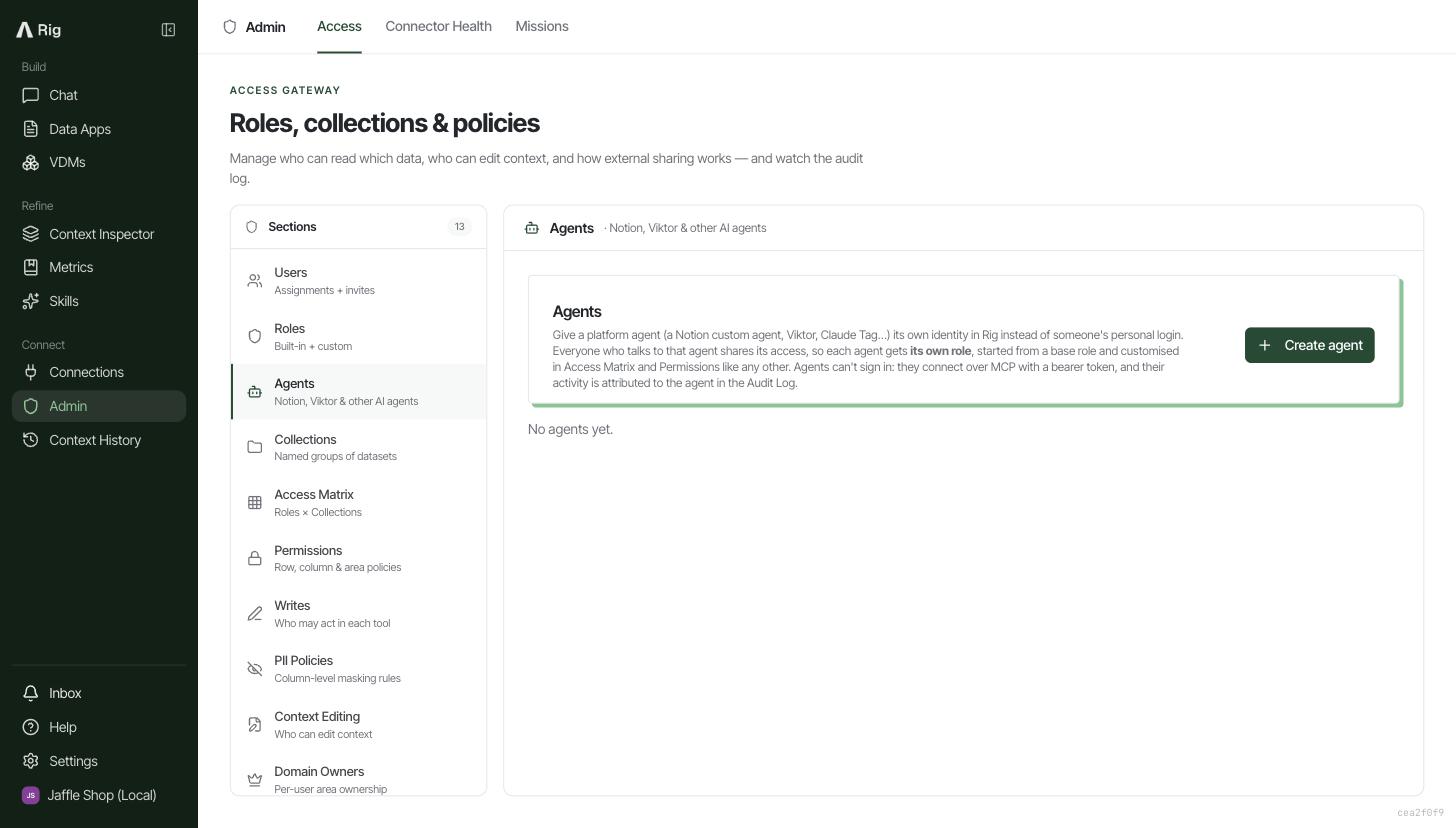Click the plus icon on Create agent
This screenshot has height=828, width=1456.
click(x=1265, y=345)
